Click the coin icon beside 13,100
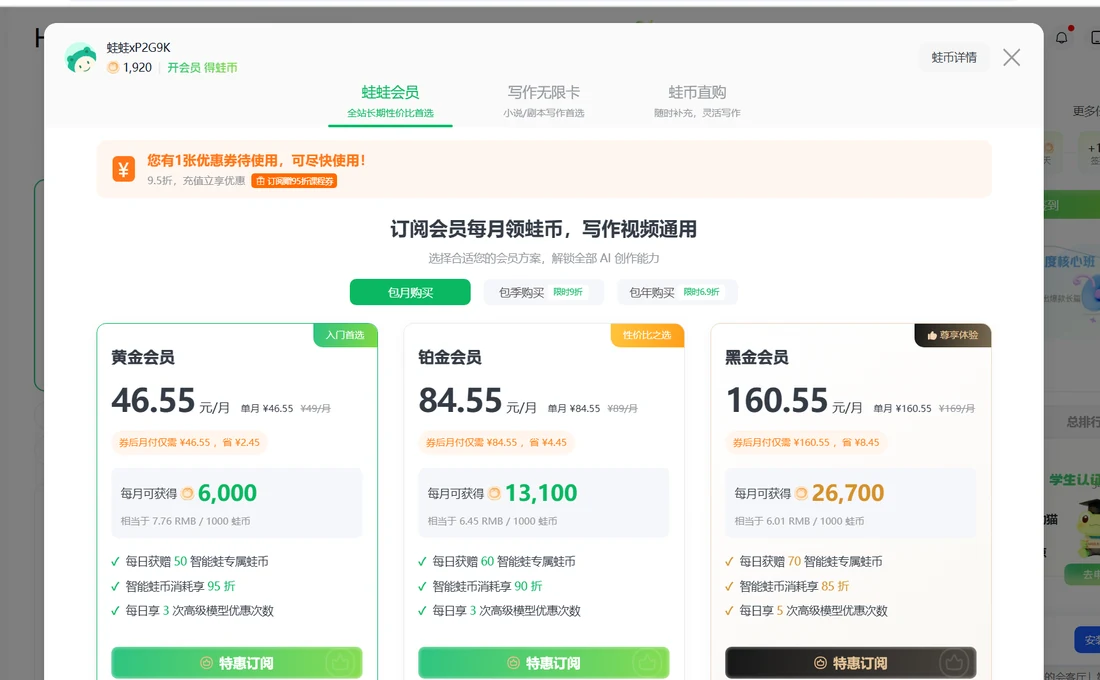Viewport: 1100px width, 680px height. pos(495,493)
